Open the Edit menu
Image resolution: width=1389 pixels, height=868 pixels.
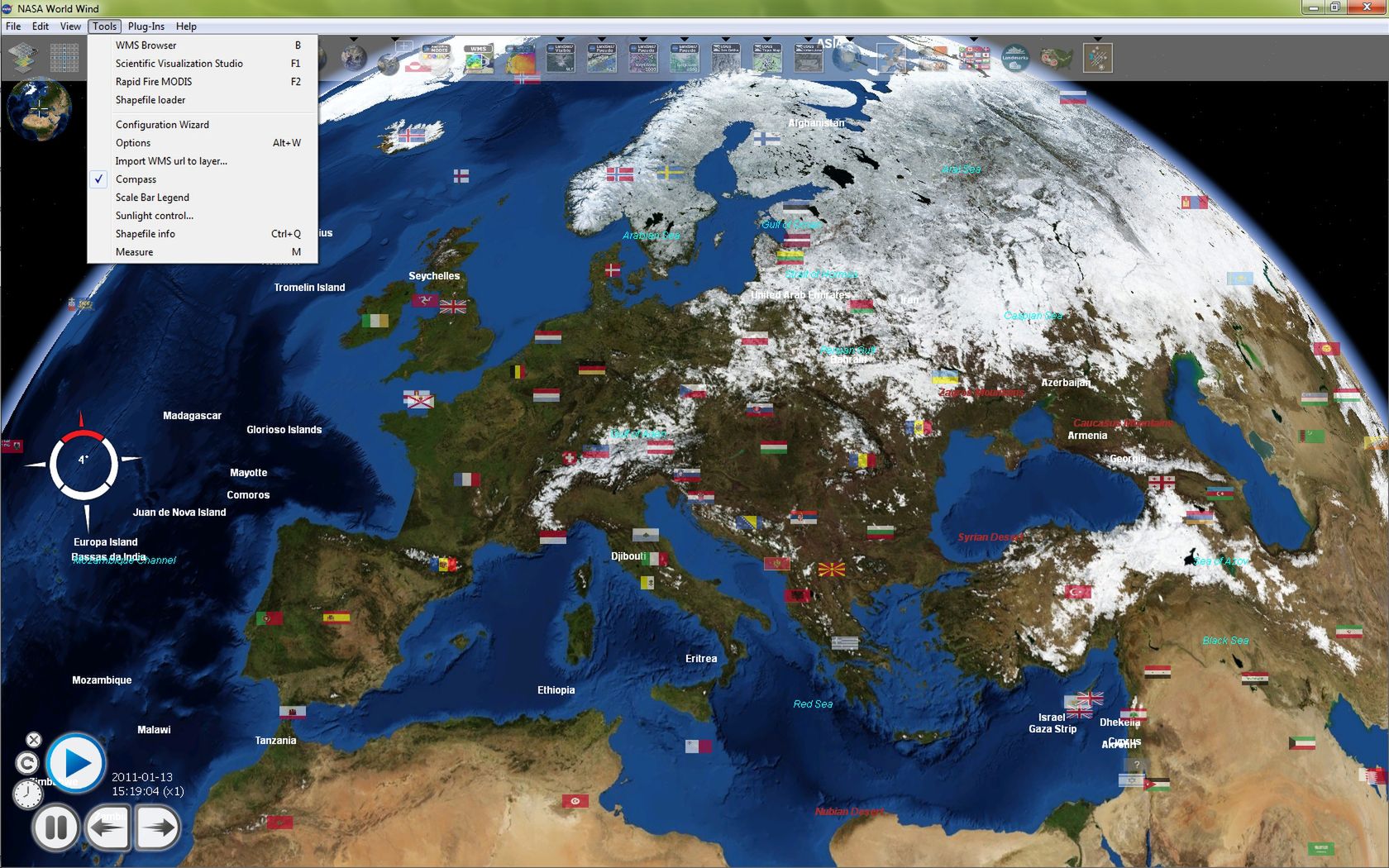[41, 26]
